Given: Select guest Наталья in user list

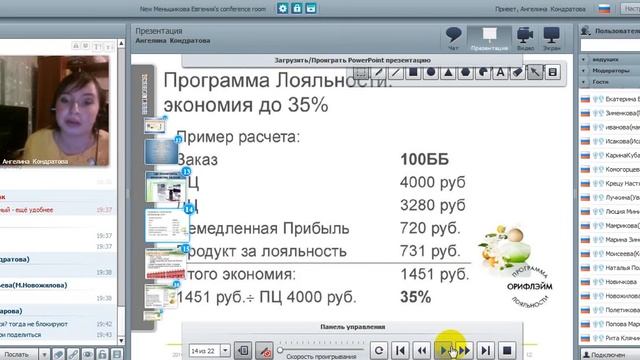Looking at the screenshot, I should tap(610, 268).
